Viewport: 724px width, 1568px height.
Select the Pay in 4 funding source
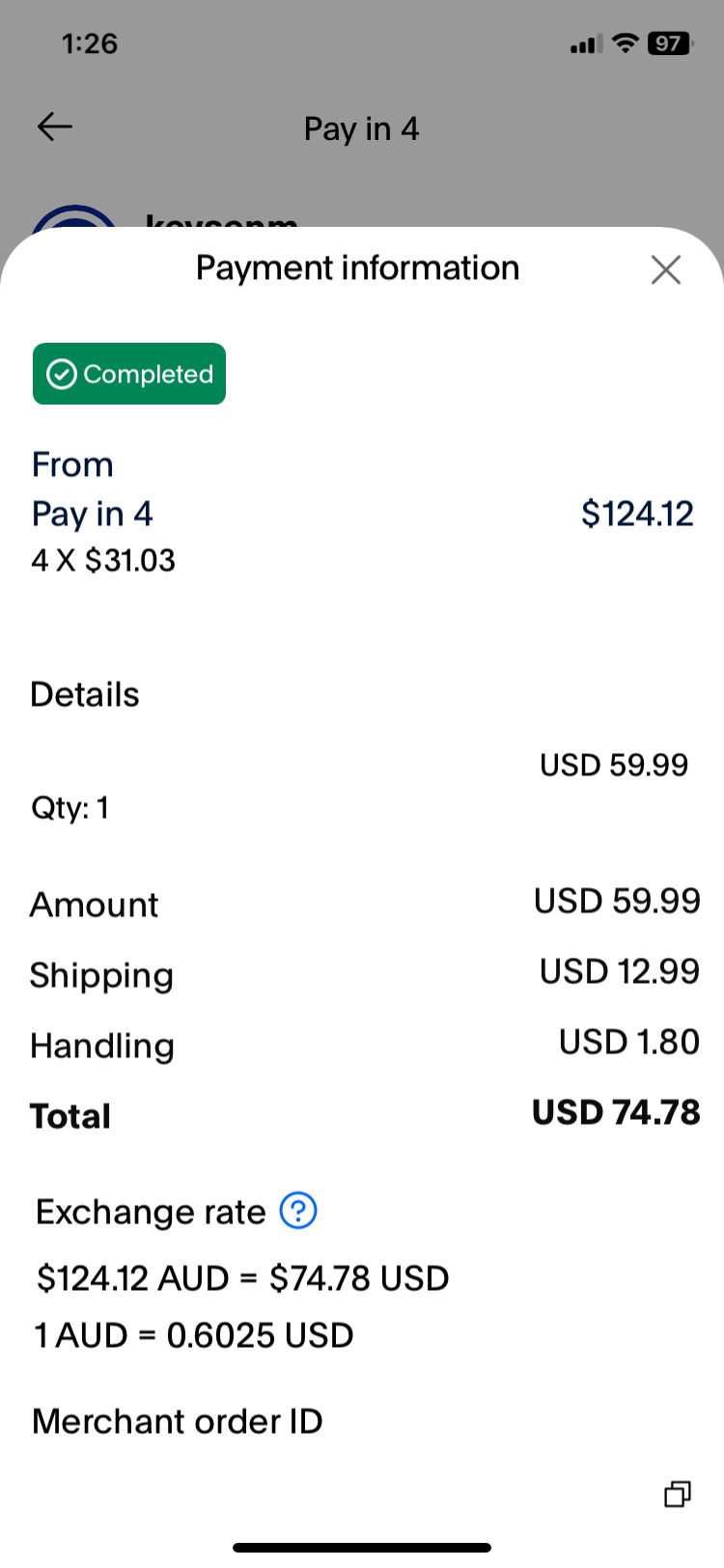click(93, 514)
